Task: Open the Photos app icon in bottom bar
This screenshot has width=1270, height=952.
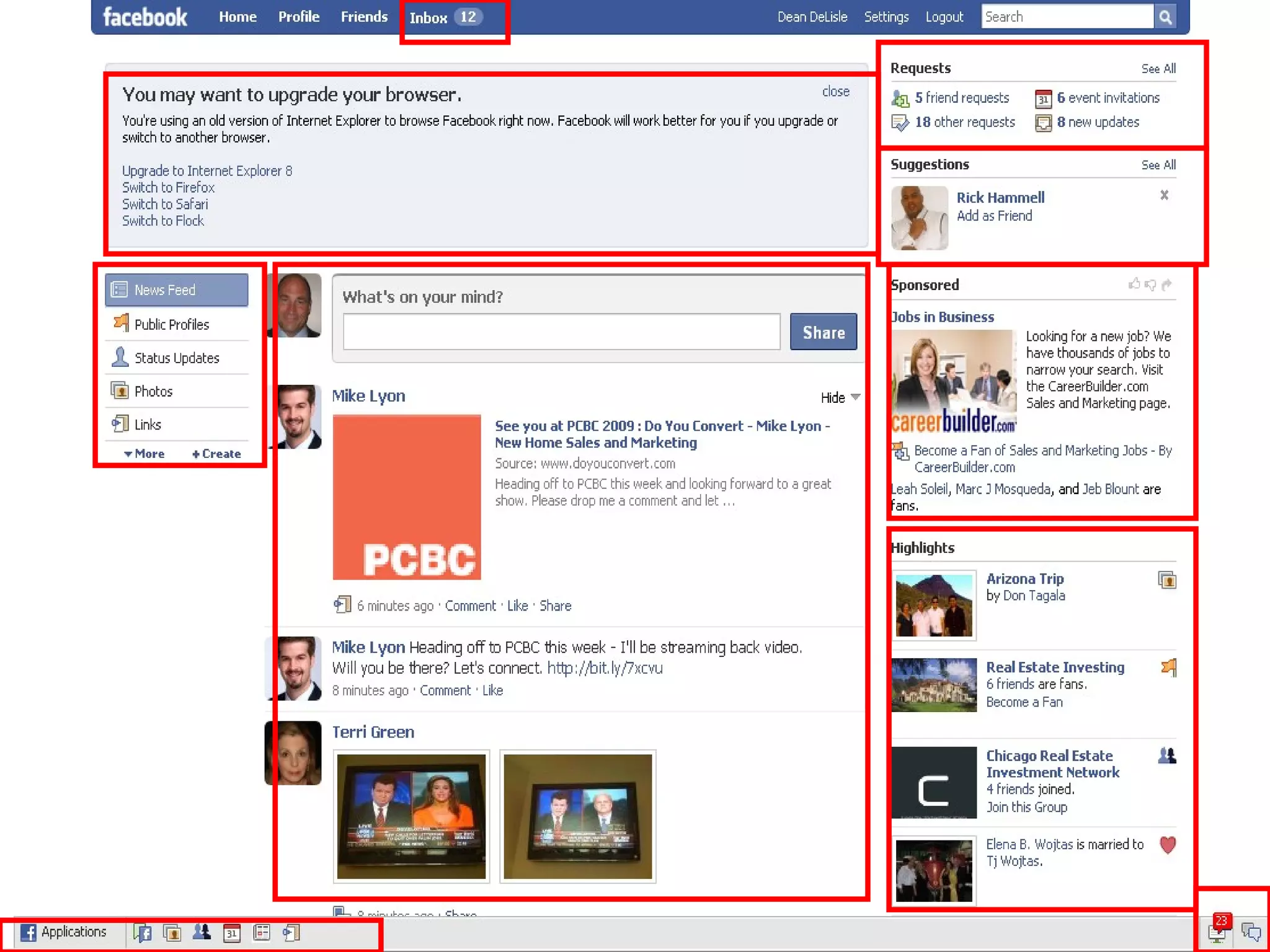Action: click(172, 933)
